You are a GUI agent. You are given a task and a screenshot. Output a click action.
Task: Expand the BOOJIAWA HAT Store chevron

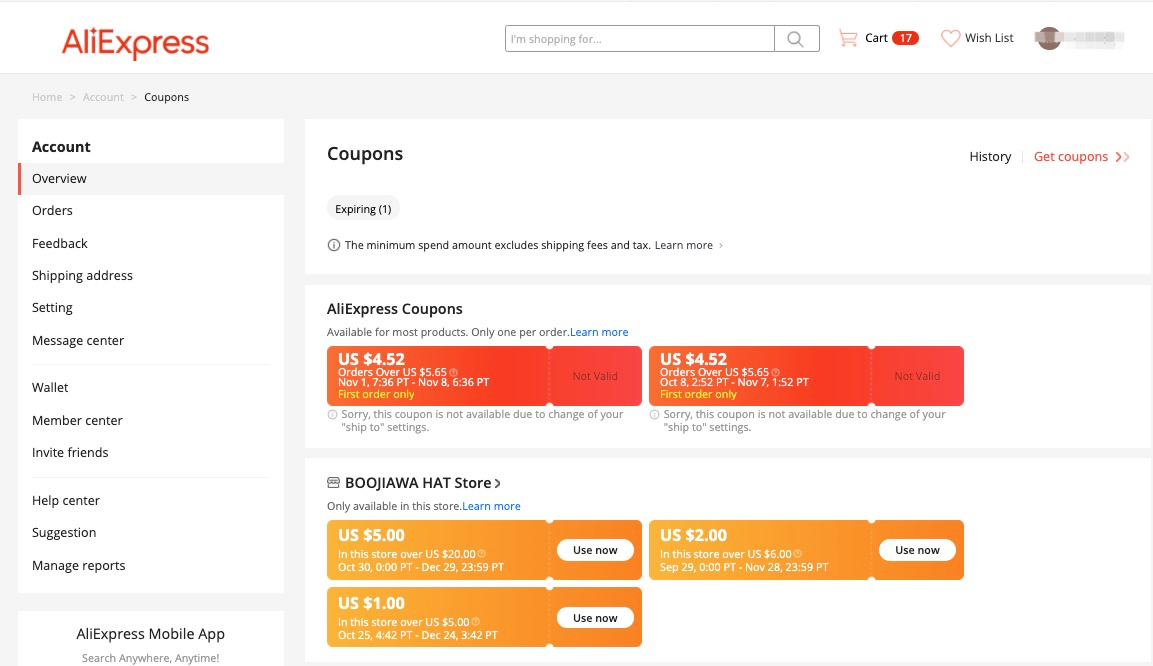[498, 483]
